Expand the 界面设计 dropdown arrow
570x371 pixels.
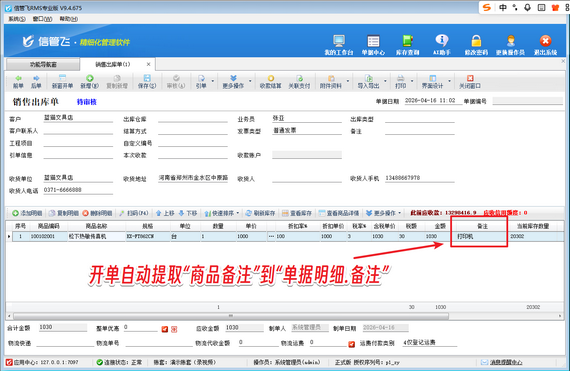click(x=449, y=81)
